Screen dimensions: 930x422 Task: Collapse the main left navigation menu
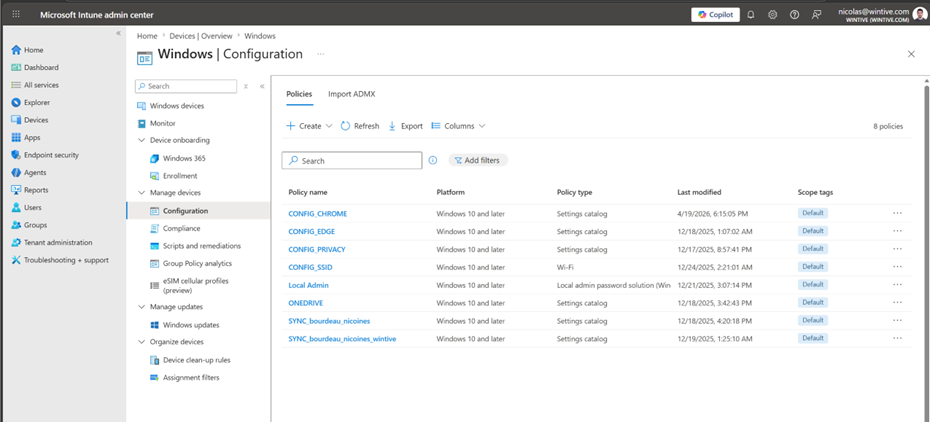[118, 33]
